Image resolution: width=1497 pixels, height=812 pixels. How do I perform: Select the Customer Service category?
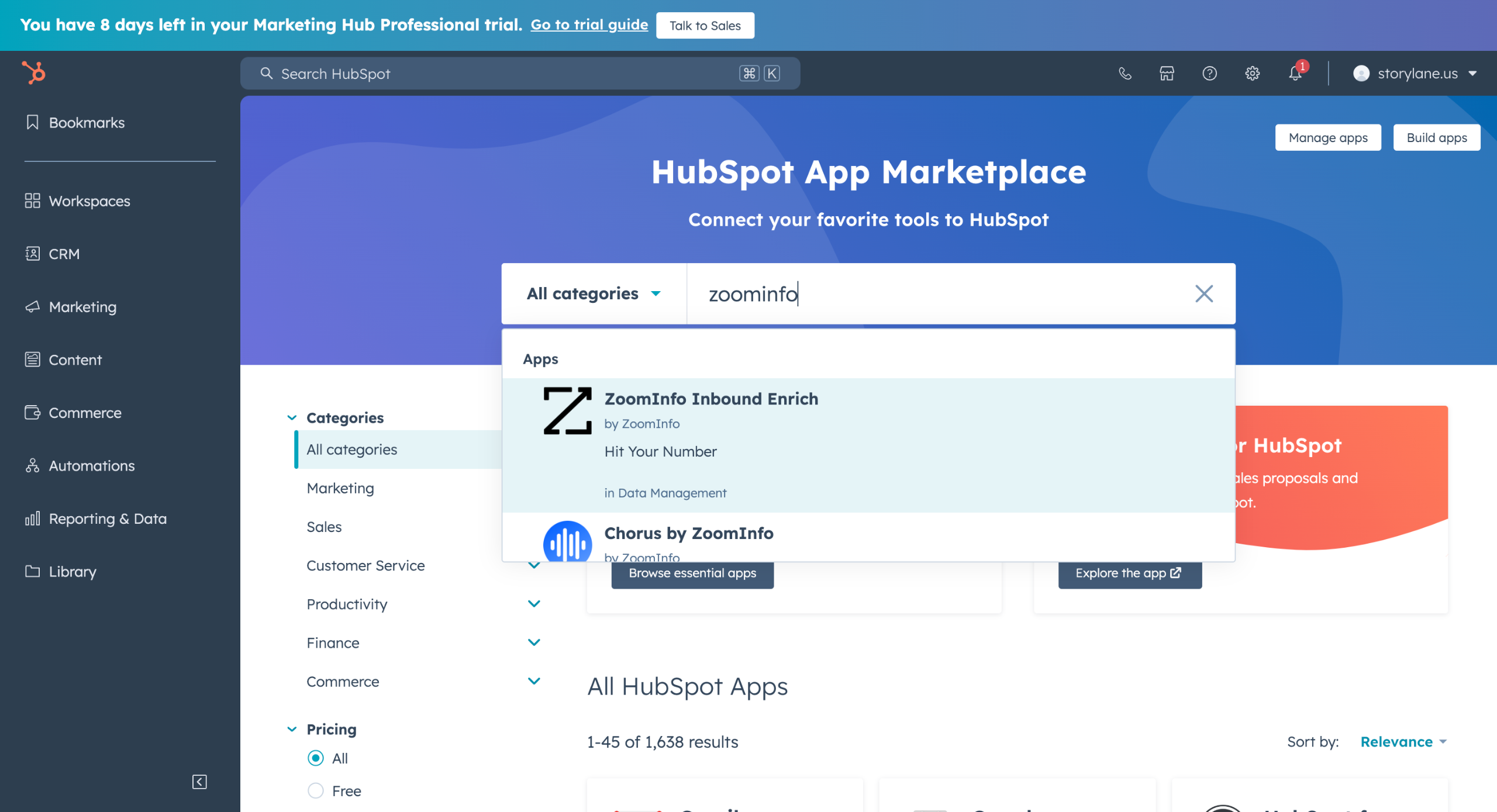365,565
